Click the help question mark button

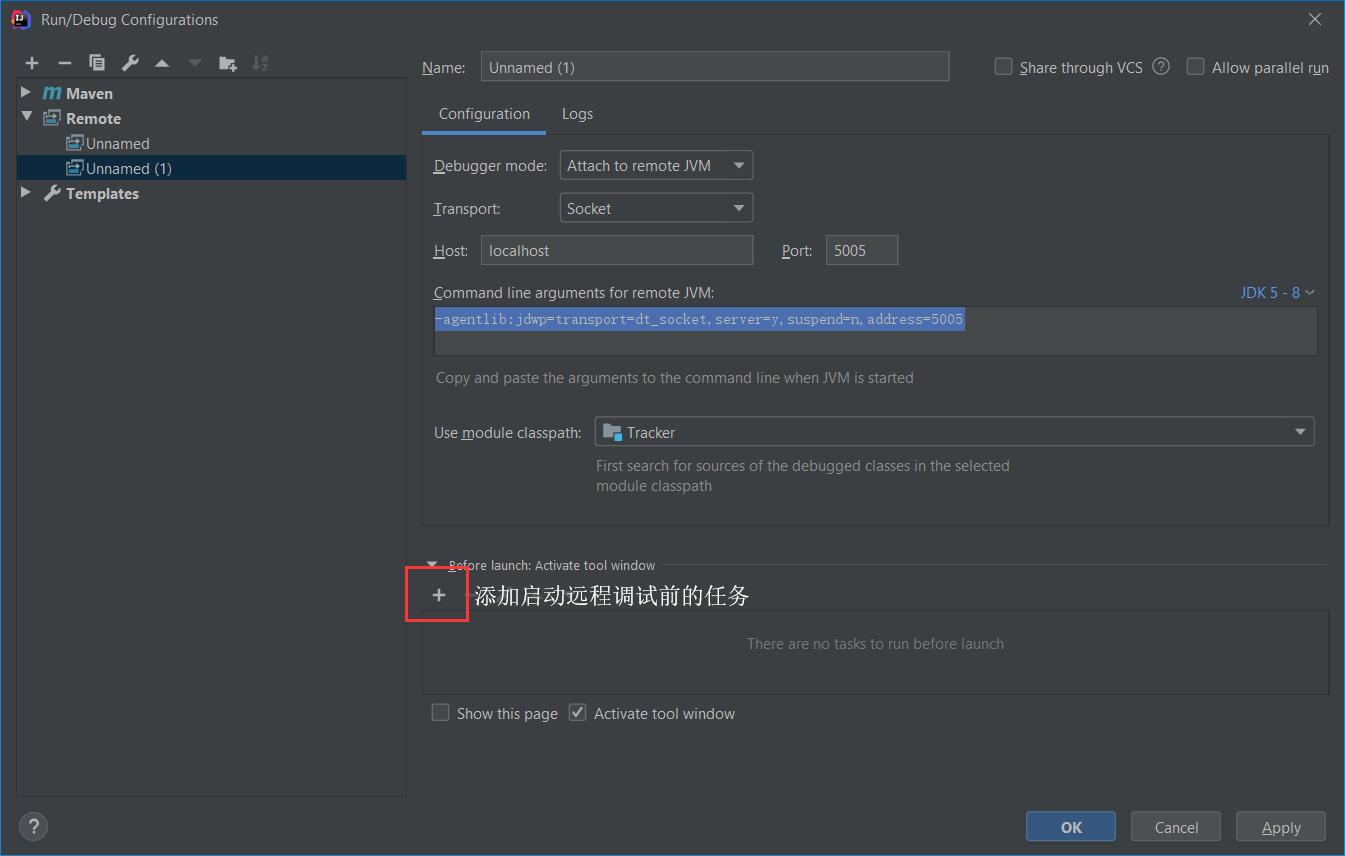(x=33, y=827)
